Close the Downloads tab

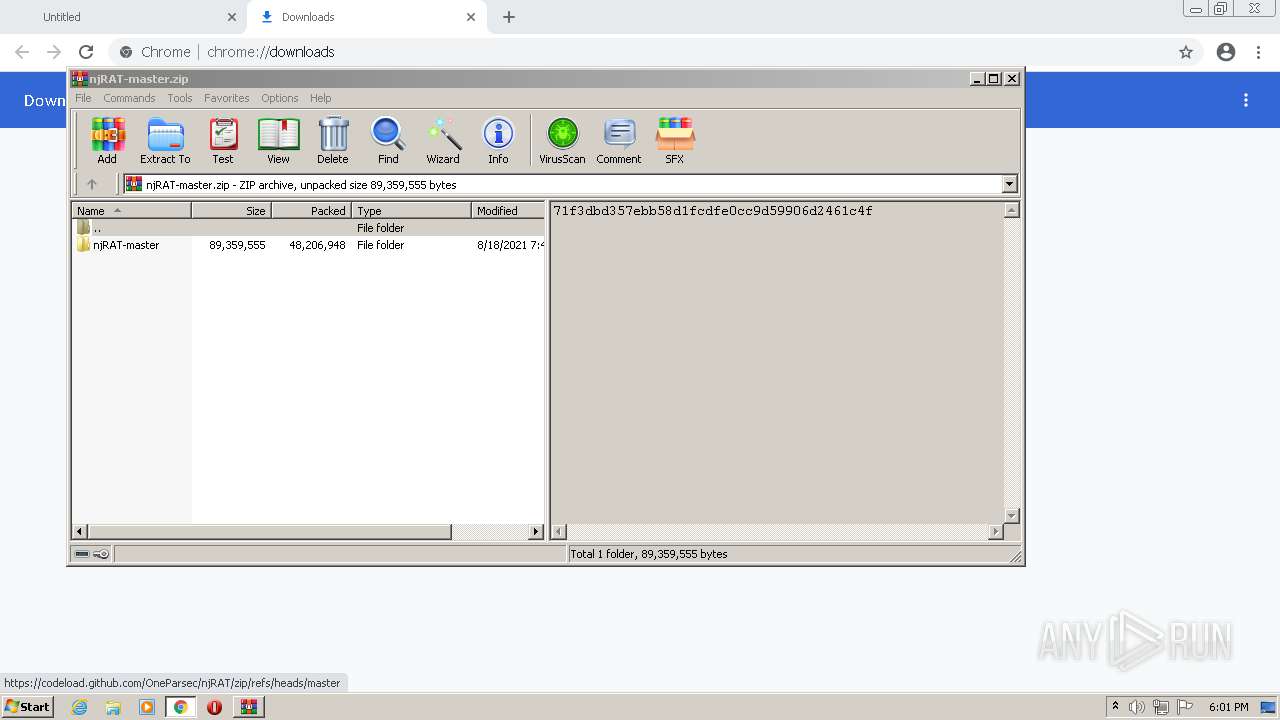(471, 17)
